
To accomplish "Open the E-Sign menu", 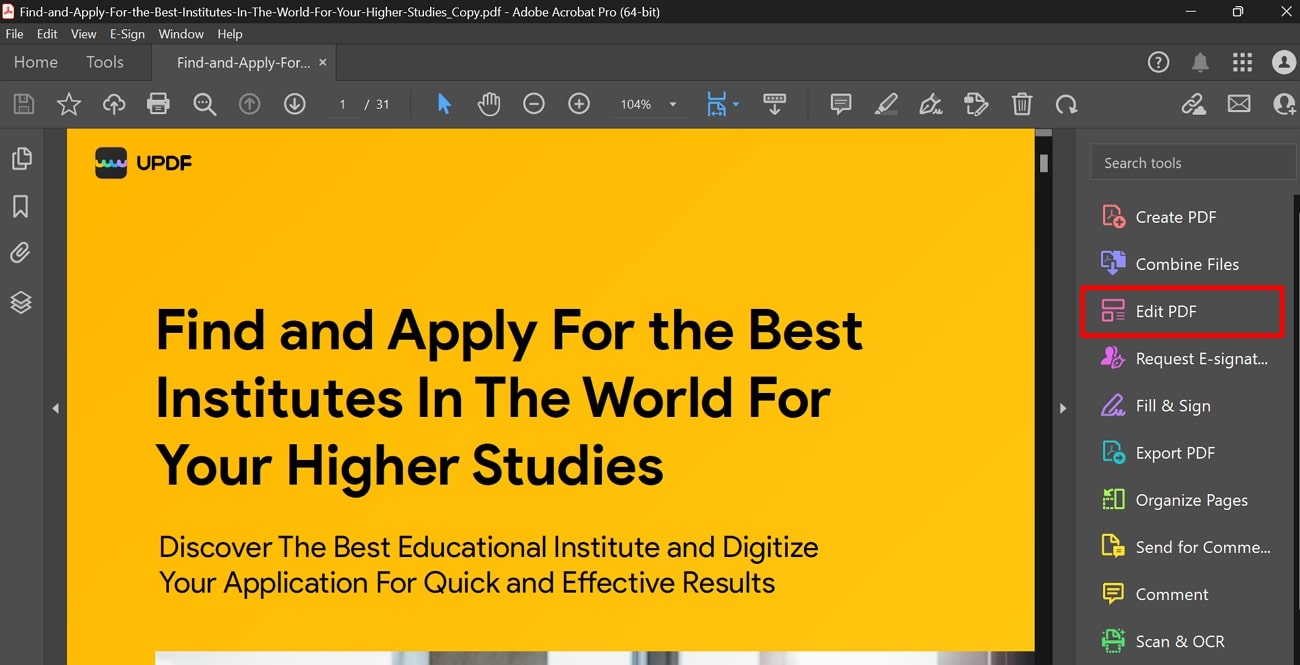I will tap(127, 33).
